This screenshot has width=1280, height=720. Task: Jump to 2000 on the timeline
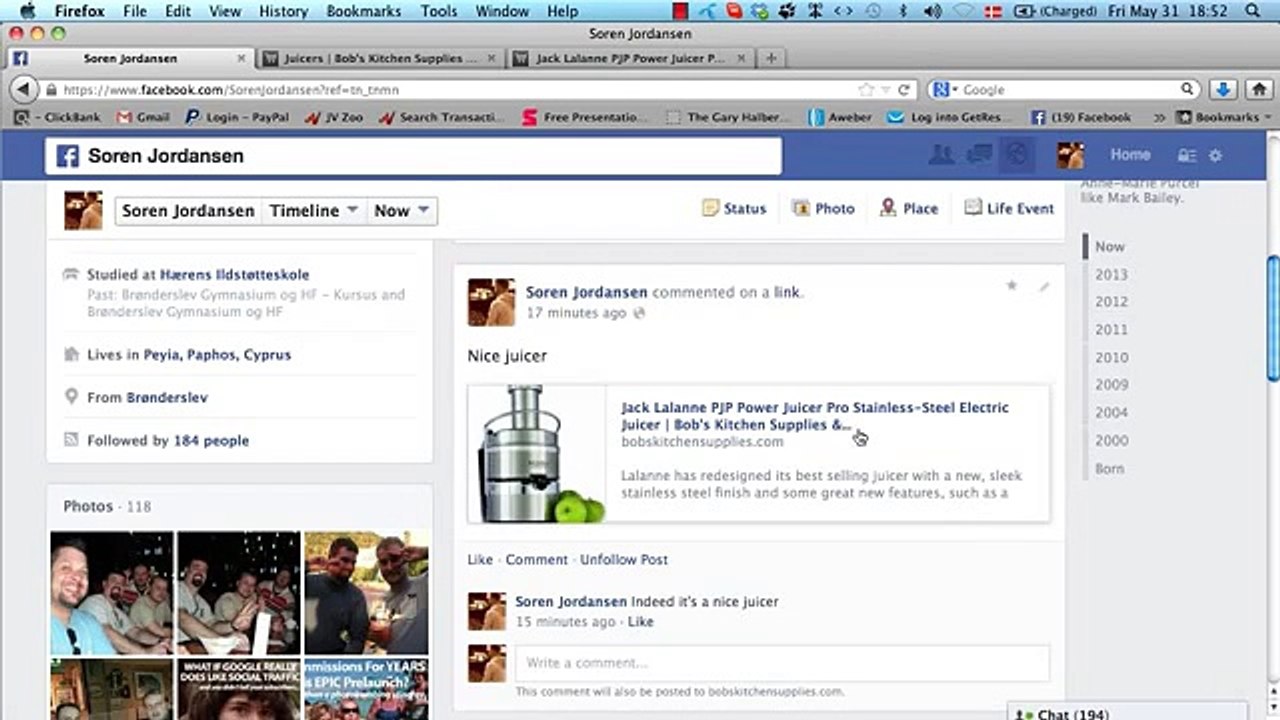(1111, 441)
